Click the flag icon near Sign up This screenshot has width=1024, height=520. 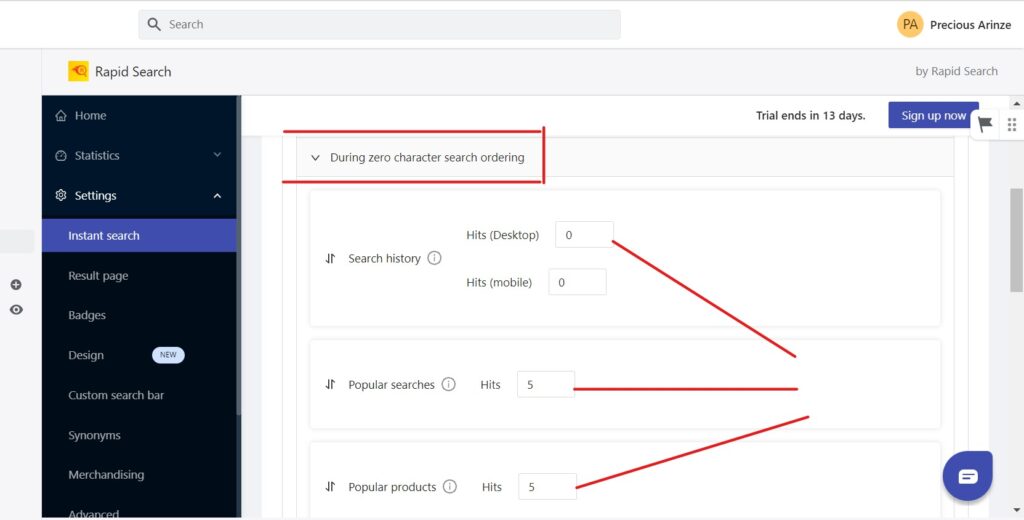click(985, 124)
